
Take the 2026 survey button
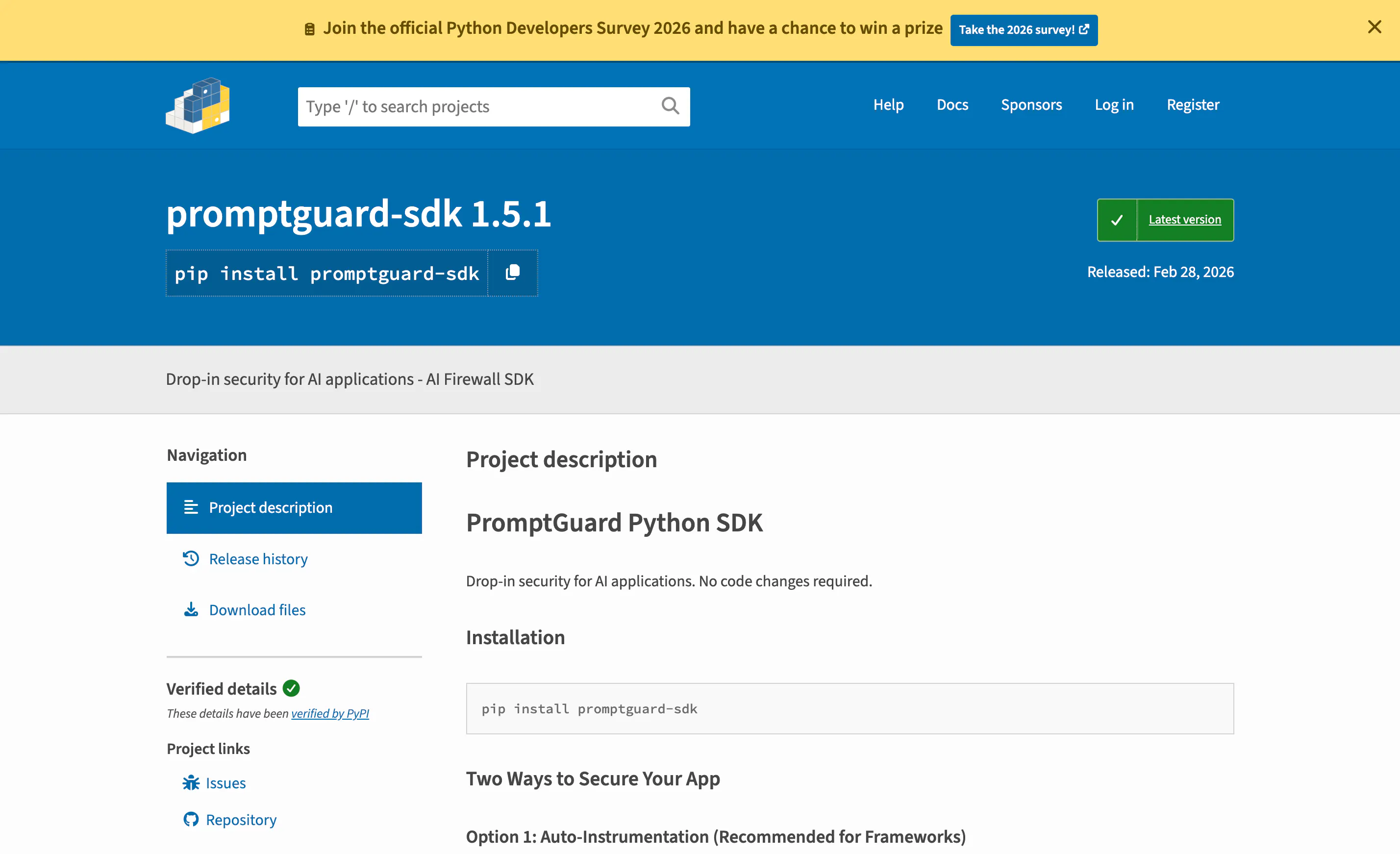(x=1024, y=30)
